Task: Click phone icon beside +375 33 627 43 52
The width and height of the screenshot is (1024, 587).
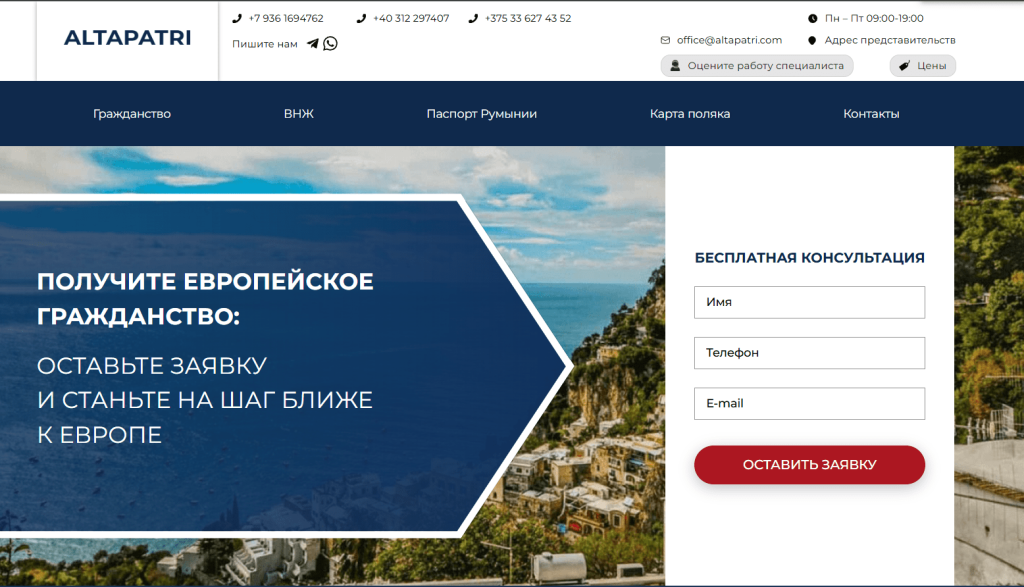Action: pos(473,18)
